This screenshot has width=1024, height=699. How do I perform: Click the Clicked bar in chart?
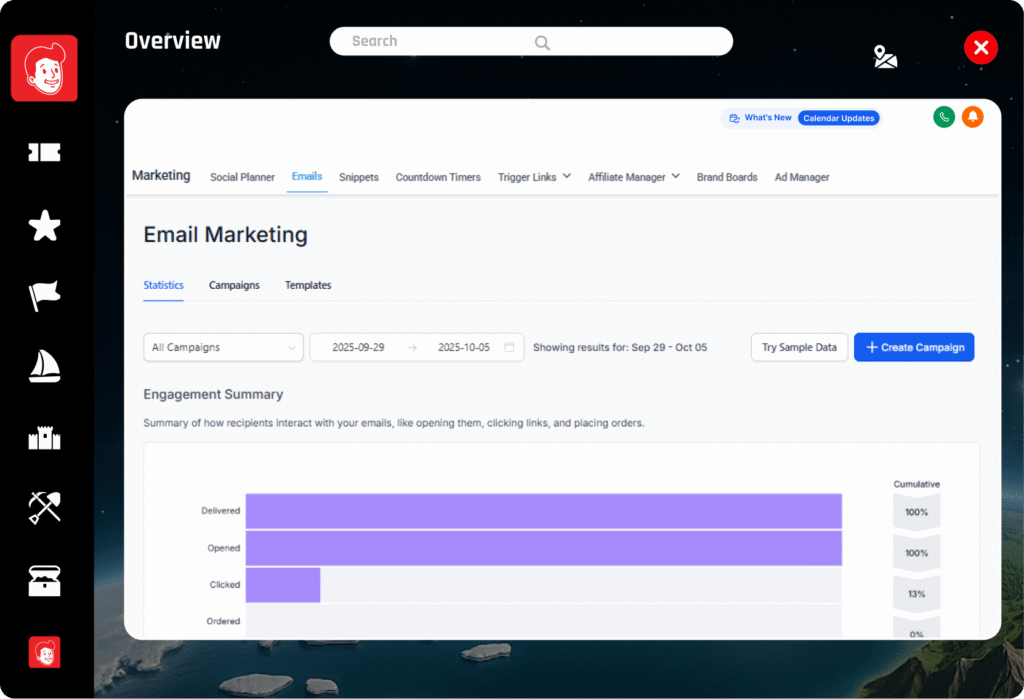tap(283, 585)
